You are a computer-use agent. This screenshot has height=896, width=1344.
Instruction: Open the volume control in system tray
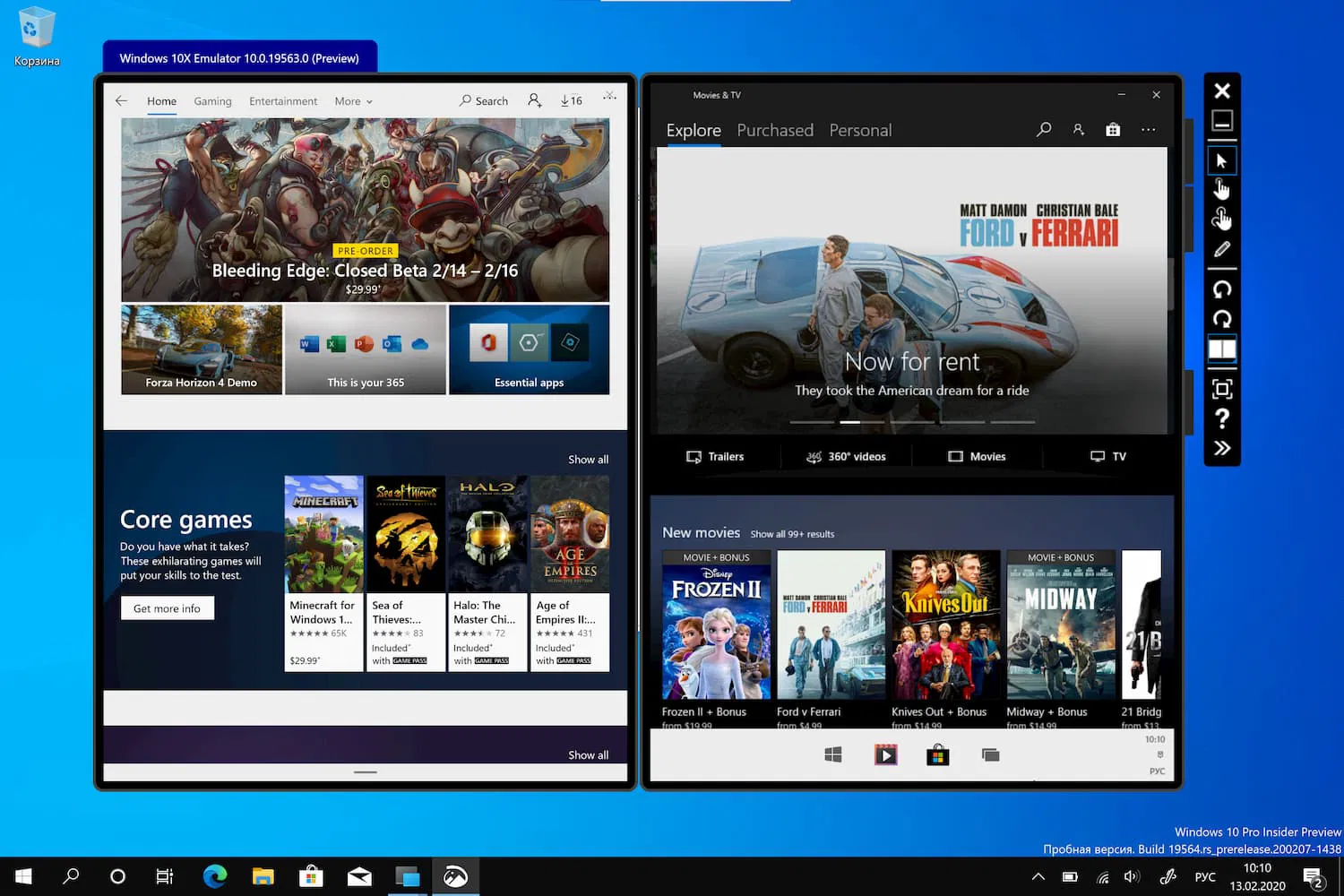coord(1132,876)
